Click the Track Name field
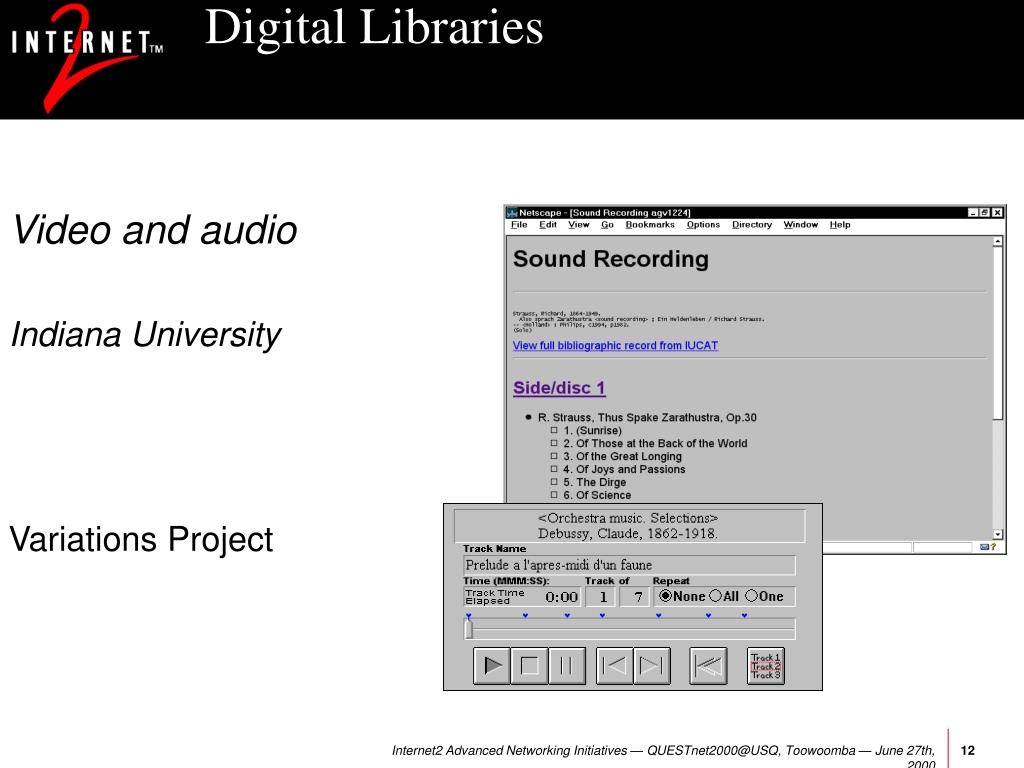The height and width of the screenshot is (768, 1024). click(629, 565)
